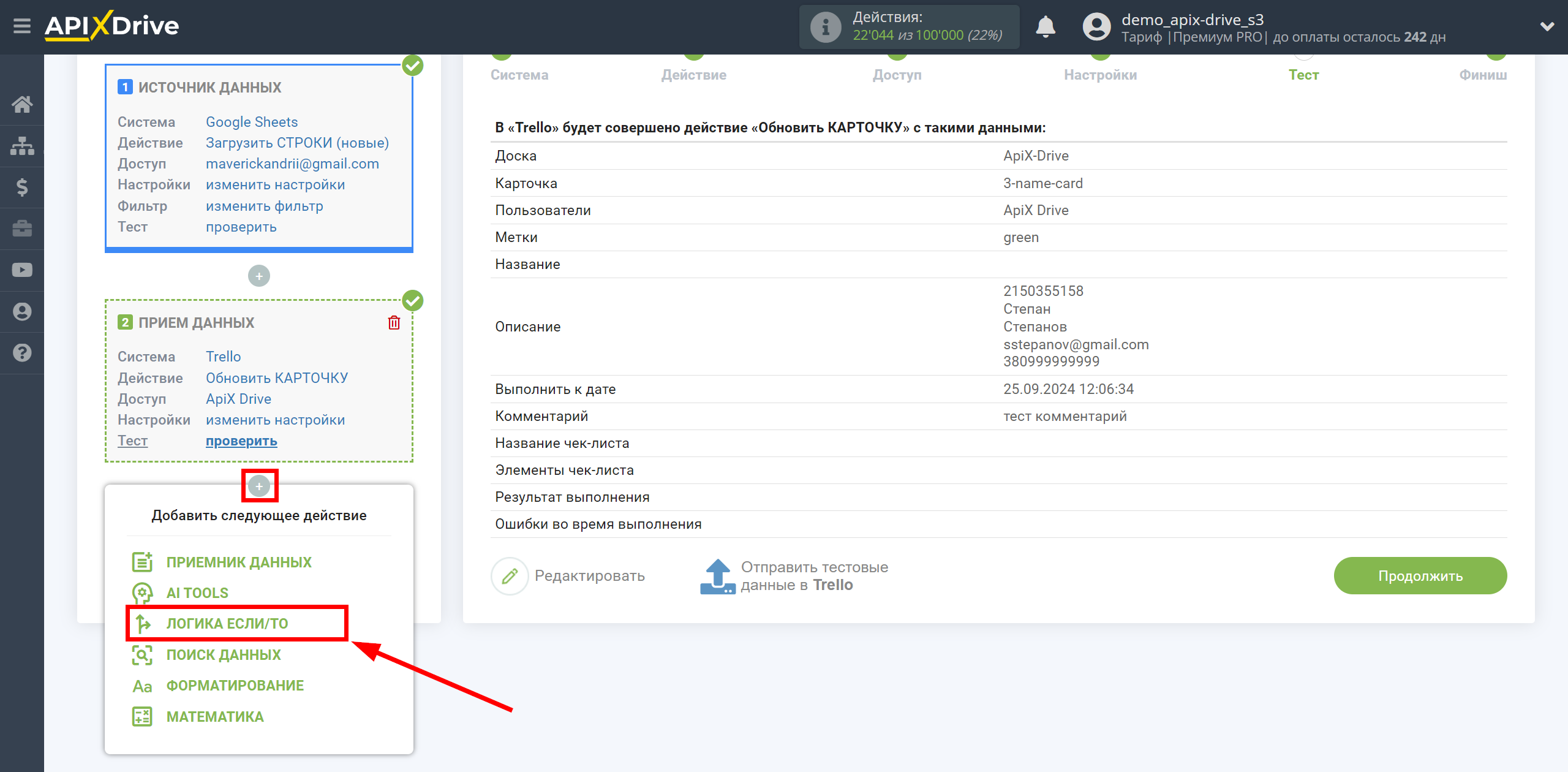
Task: Click the edit pencil icon
Action: (510, 576)
